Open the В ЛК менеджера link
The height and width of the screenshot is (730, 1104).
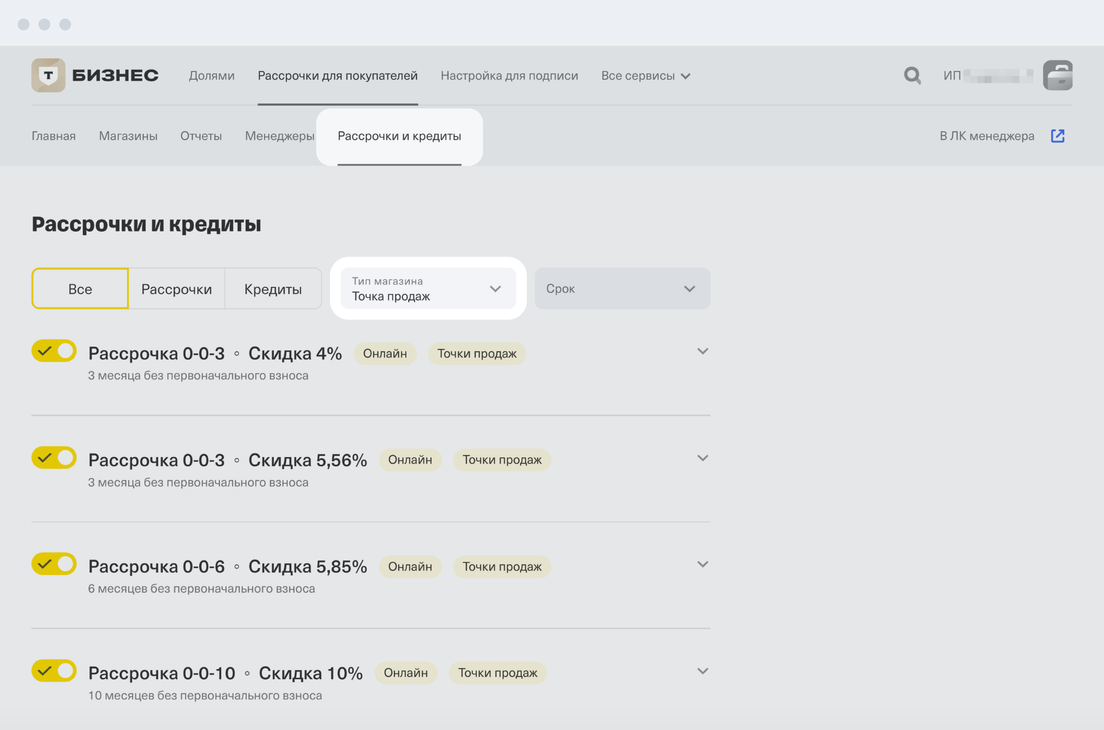pos(987,136)
